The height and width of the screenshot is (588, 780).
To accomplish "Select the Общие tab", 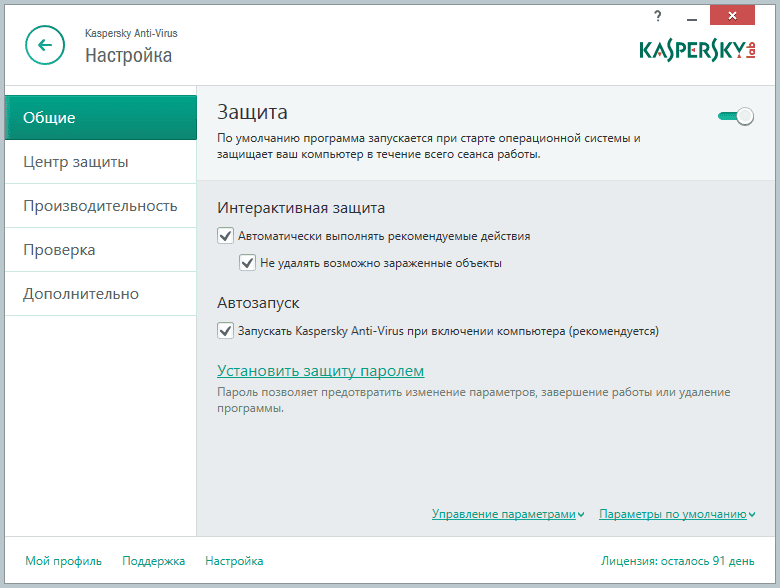I will 101,117.
